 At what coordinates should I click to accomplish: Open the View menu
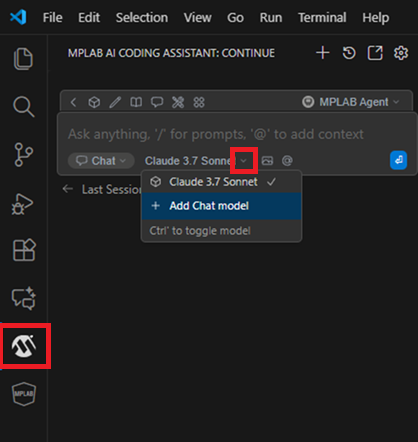coord(197,17)
